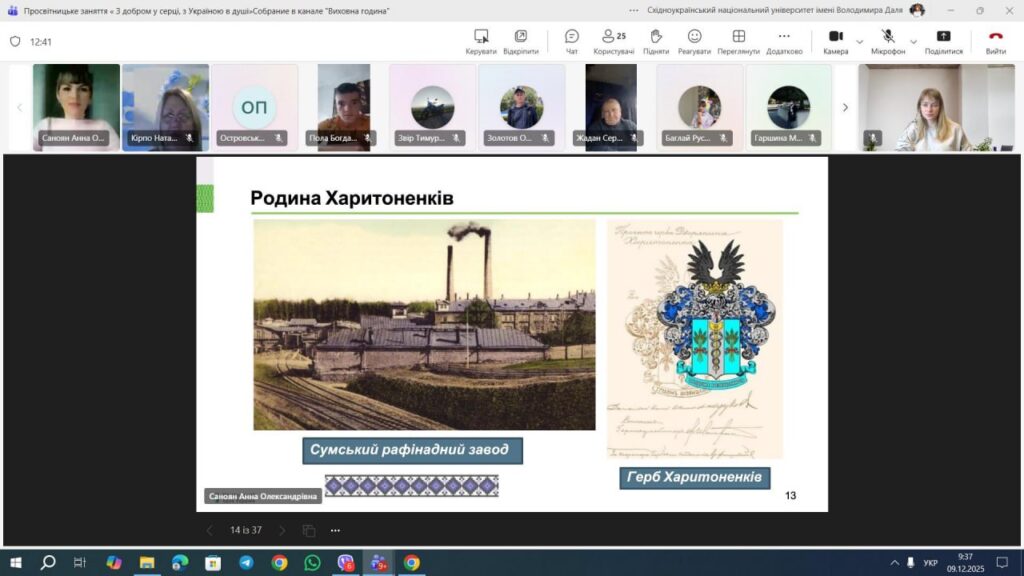Show the participants list (Користувачі)
This screenshot has width=1024, height=576.
pos(613,41)
